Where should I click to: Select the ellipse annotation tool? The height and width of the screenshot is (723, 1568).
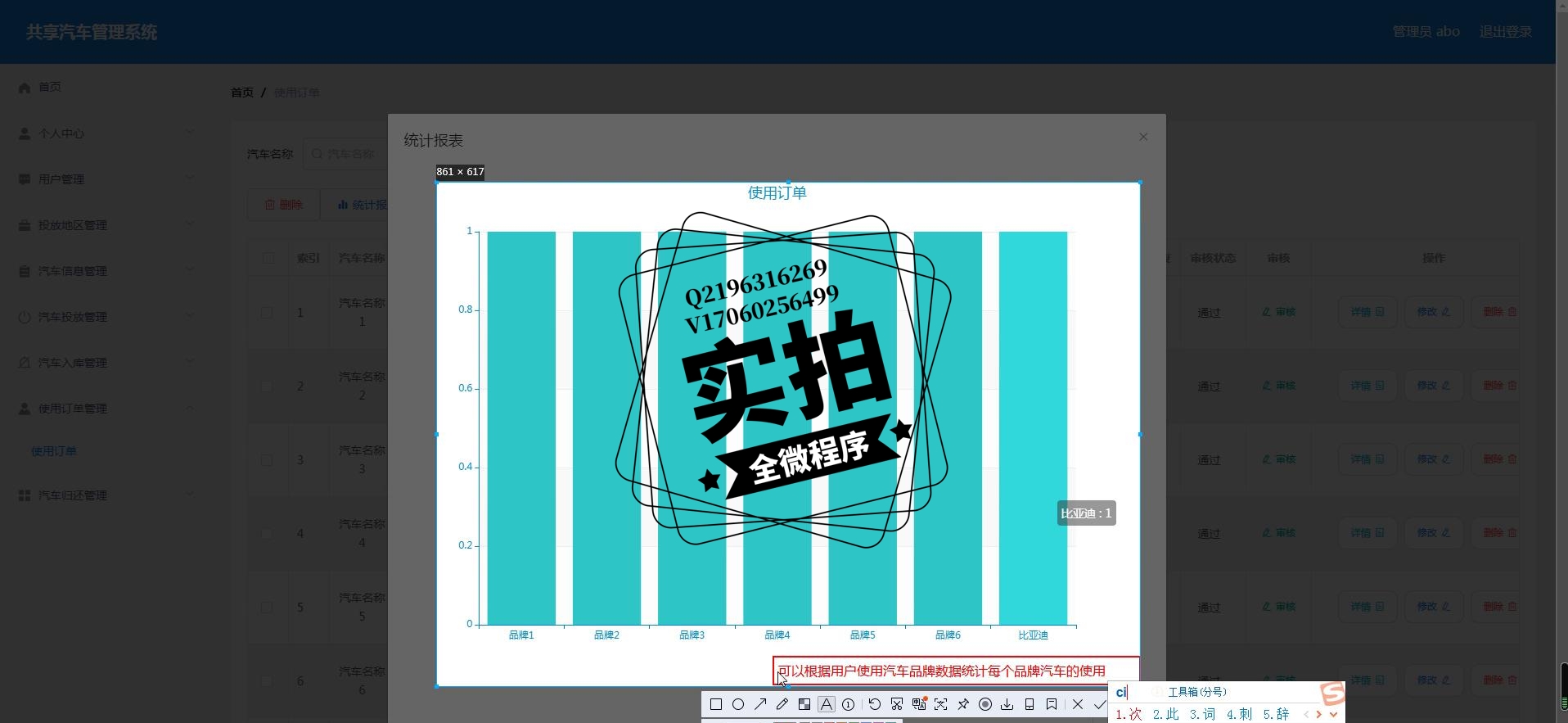coord(738,704)
